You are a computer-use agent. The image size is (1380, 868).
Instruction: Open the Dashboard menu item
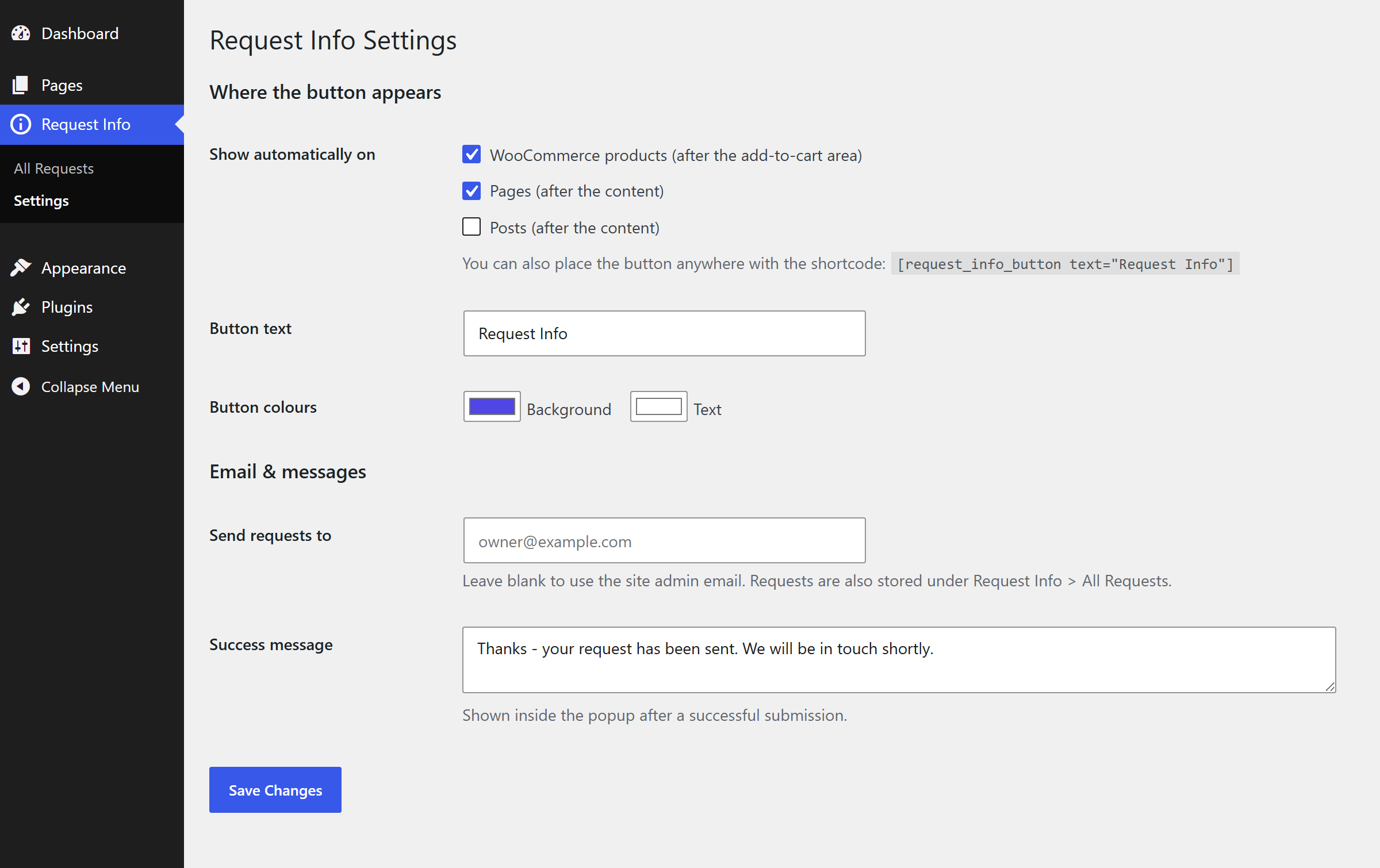click(x=92, y=33)
